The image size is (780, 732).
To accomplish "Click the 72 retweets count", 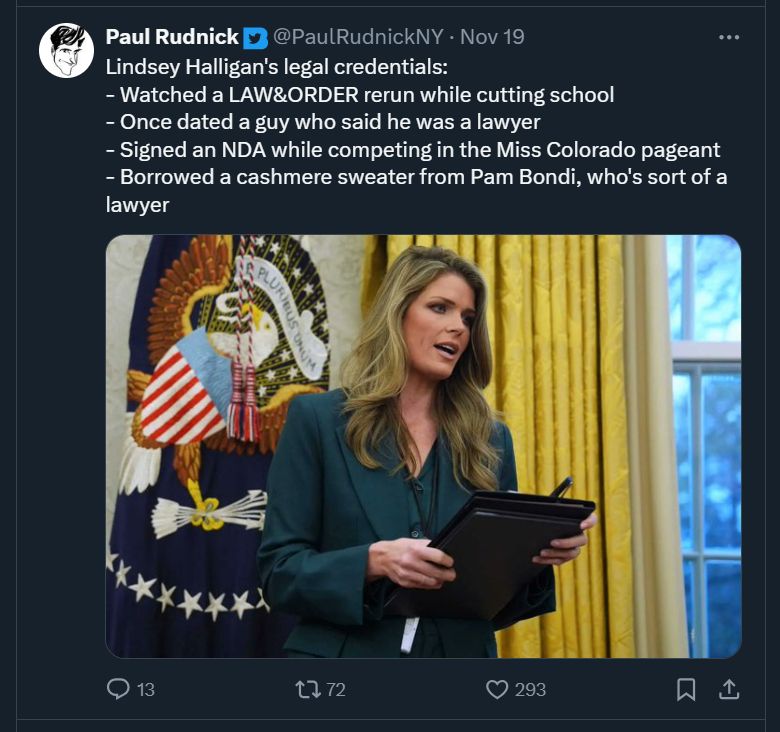I will (336, 690).
